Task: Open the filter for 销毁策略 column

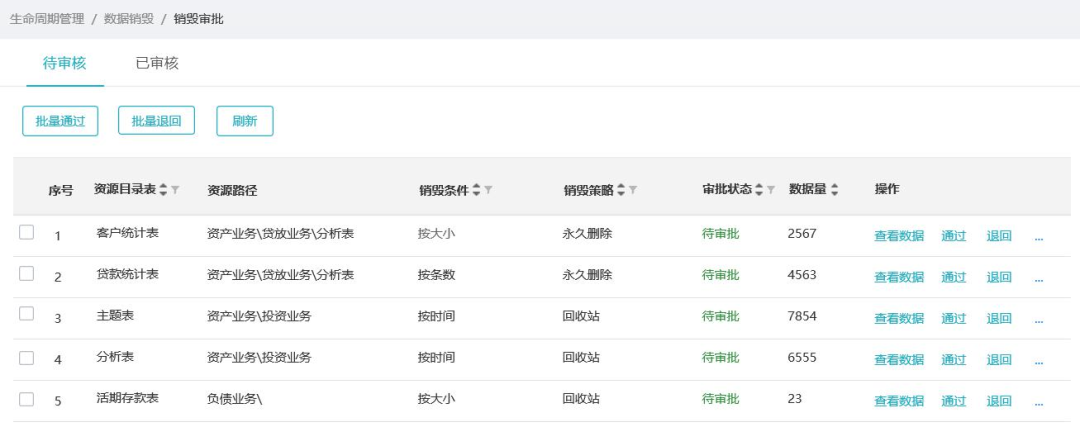Action: click(633, 190)
